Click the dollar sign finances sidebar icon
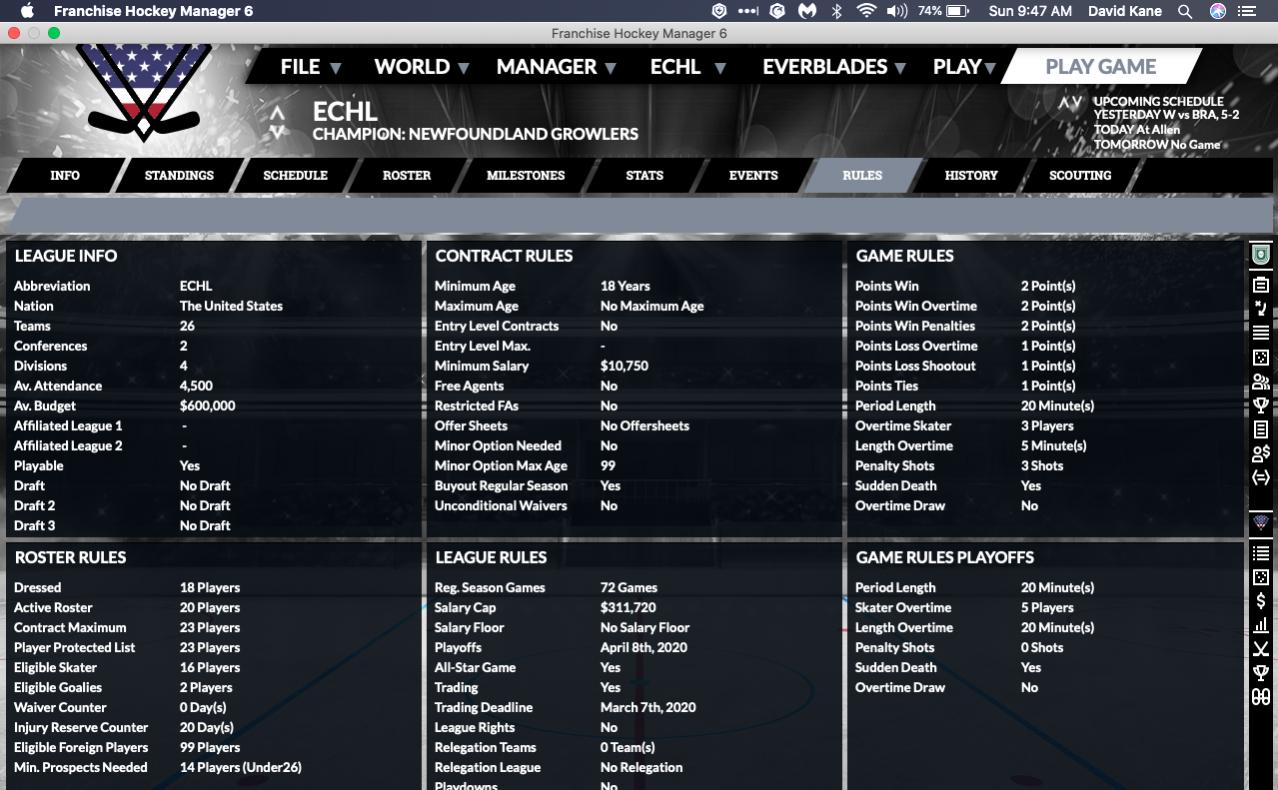Screen dimensions: 1278x790 (x=1260, y=601)
